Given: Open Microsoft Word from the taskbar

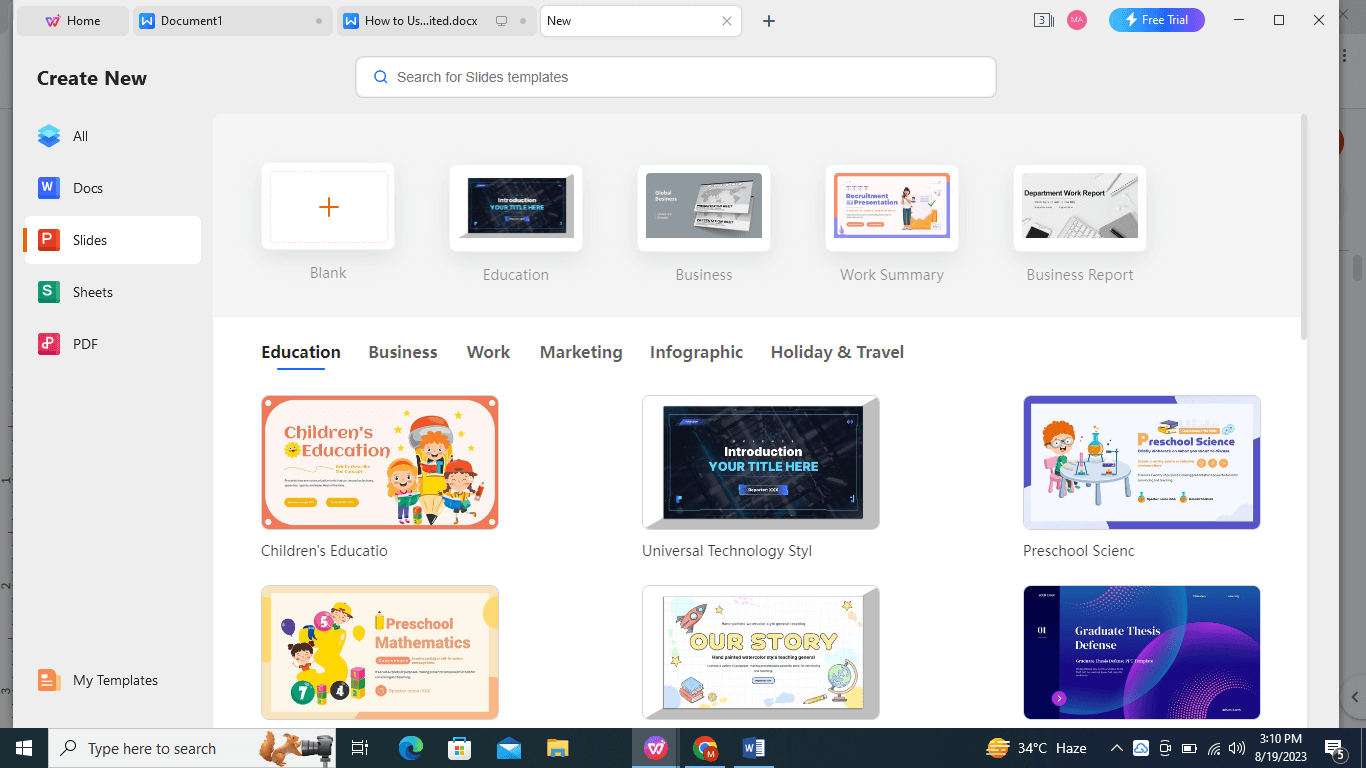Looking at the screenshot, I should point(753,748).
